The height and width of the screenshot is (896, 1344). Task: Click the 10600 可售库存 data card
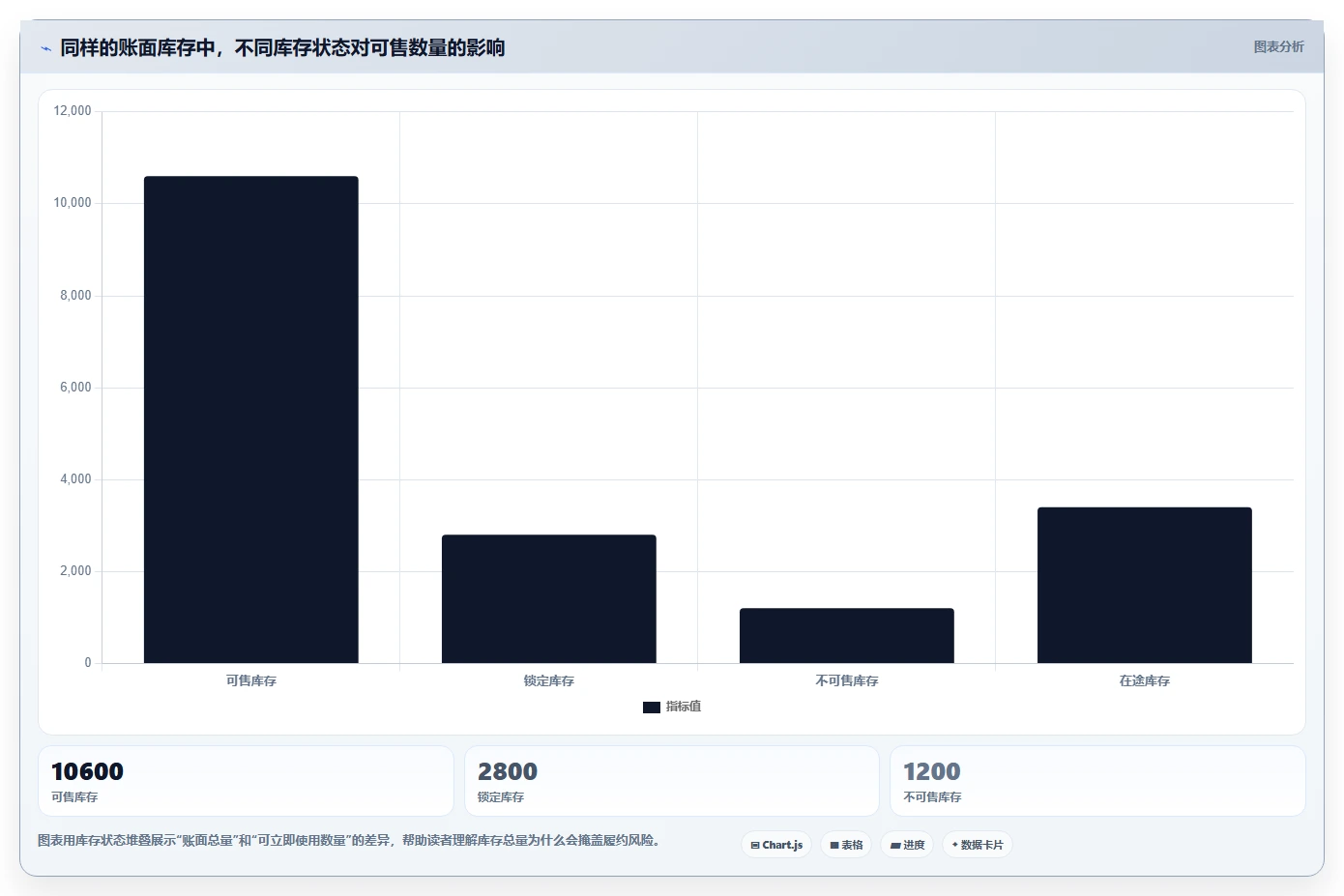pos(246,781)
